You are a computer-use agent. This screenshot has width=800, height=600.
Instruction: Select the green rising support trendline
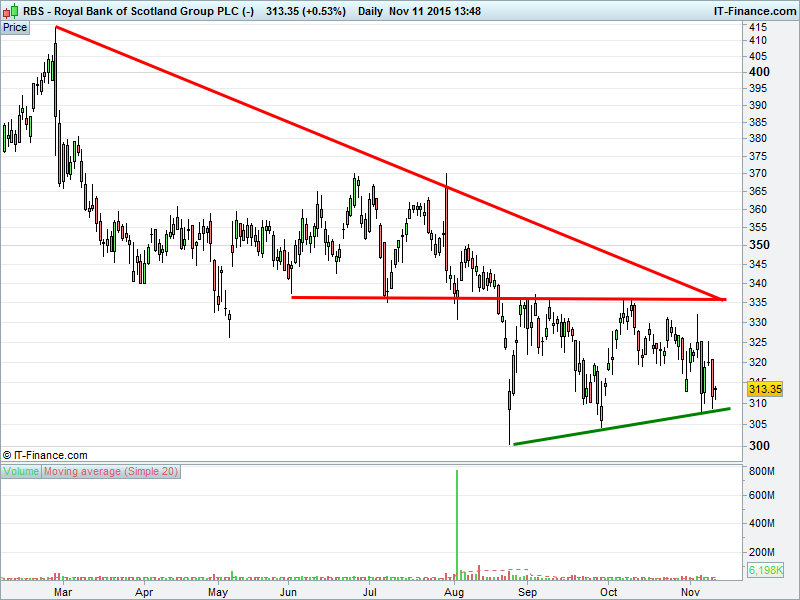[x=620, y=426]
